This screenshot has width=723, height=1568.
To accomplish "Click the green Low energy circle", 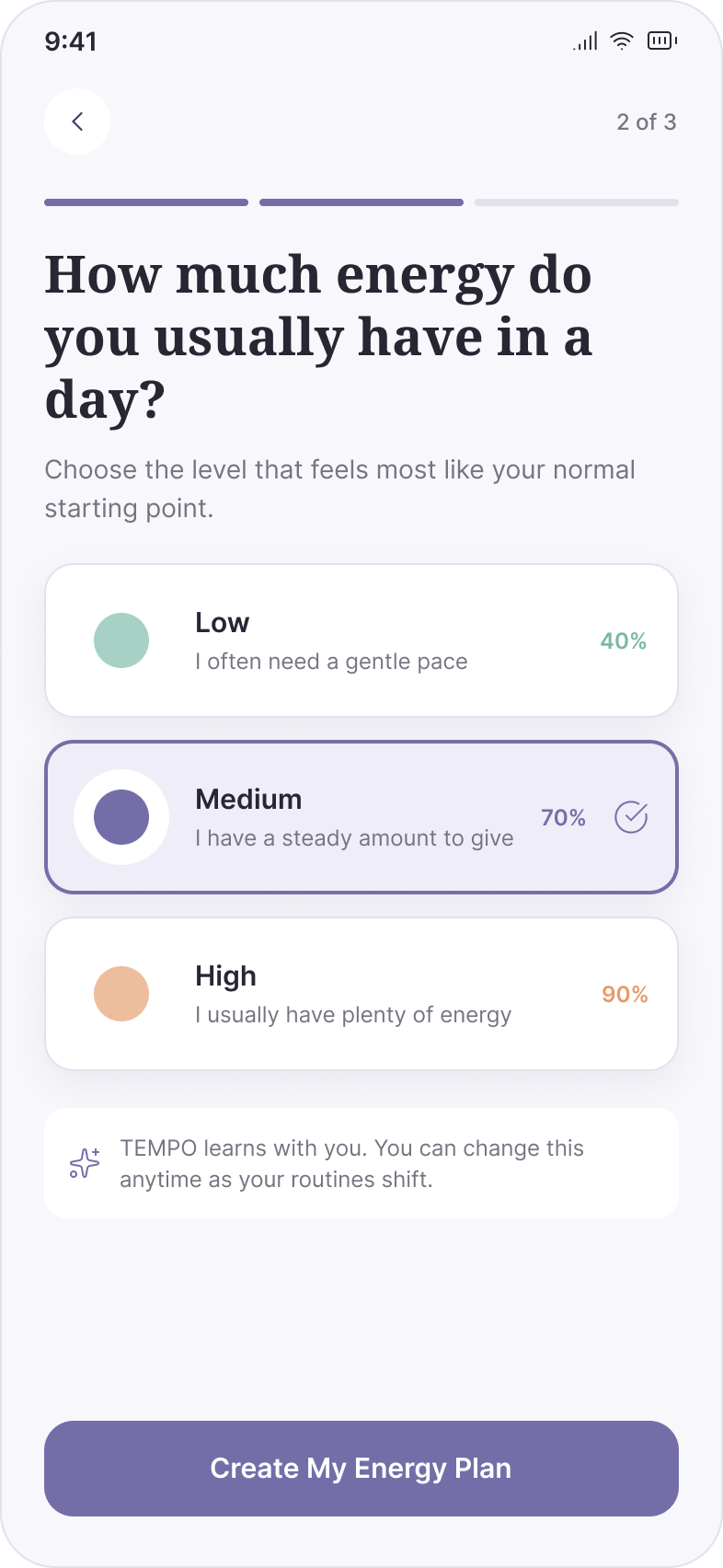I will coord(121,640).
